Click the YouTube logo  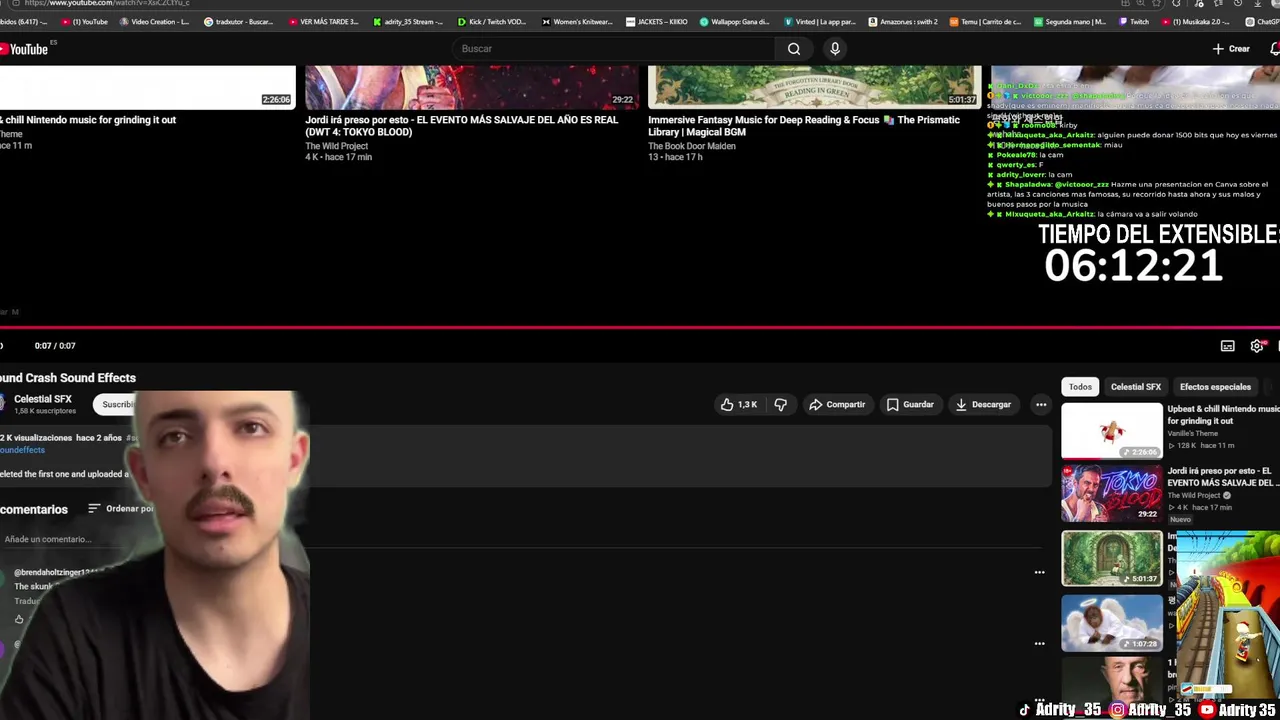24,49
